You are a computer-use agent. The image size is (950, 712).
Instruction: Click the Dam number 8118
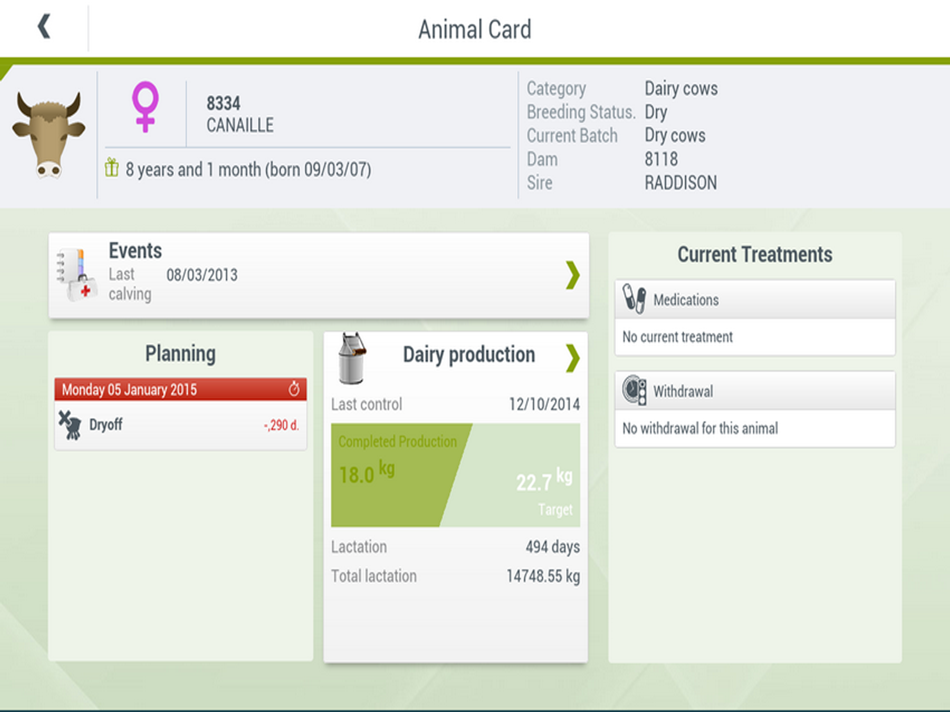(x=661, y=159)
